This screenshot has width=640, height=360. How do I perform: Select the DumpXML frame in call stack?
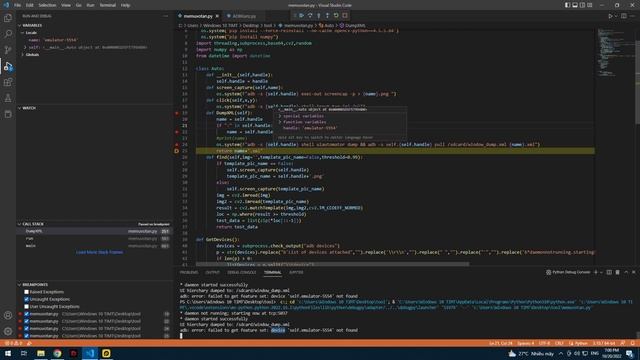(94, 231)
